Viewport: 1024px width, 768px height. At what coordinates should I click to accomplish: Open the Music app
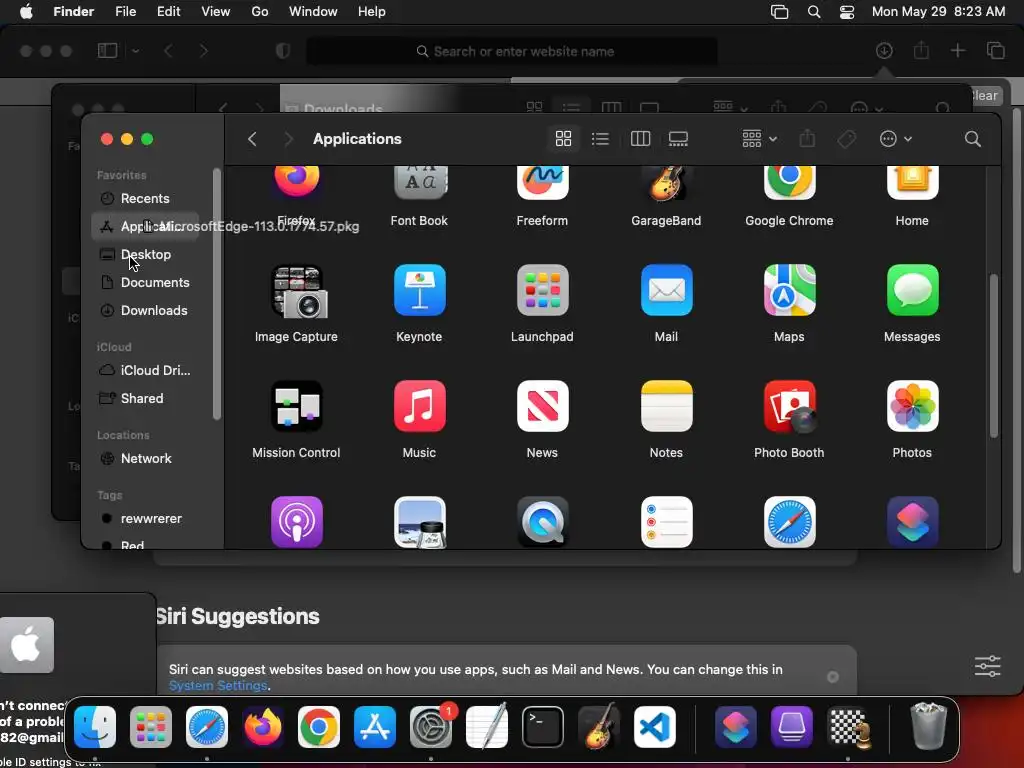coord(420,406)
